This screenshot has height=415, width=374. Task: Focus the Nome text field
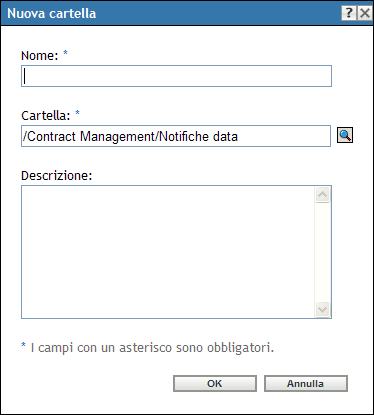[x=176, y=76]
